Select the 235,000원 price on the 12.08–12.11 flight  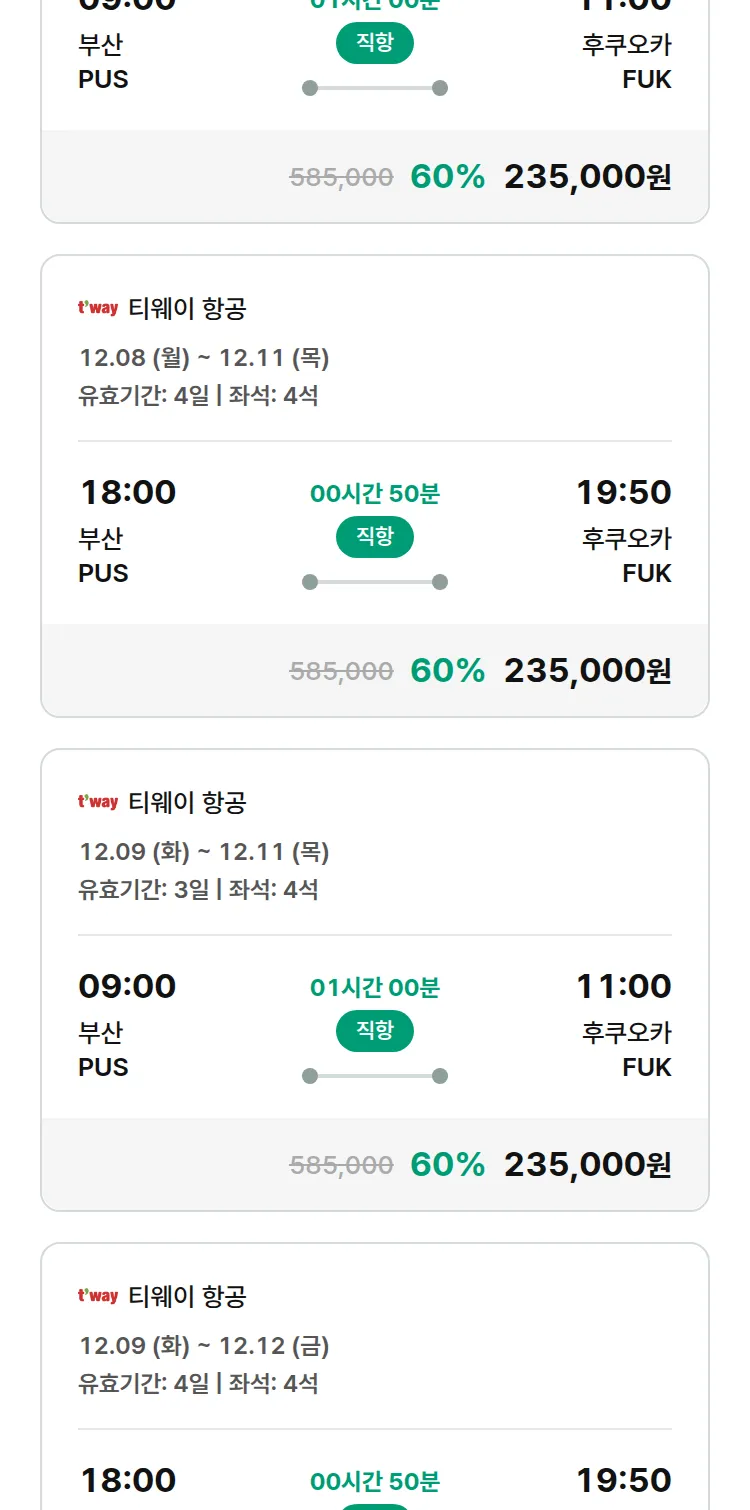click(587, 671)
